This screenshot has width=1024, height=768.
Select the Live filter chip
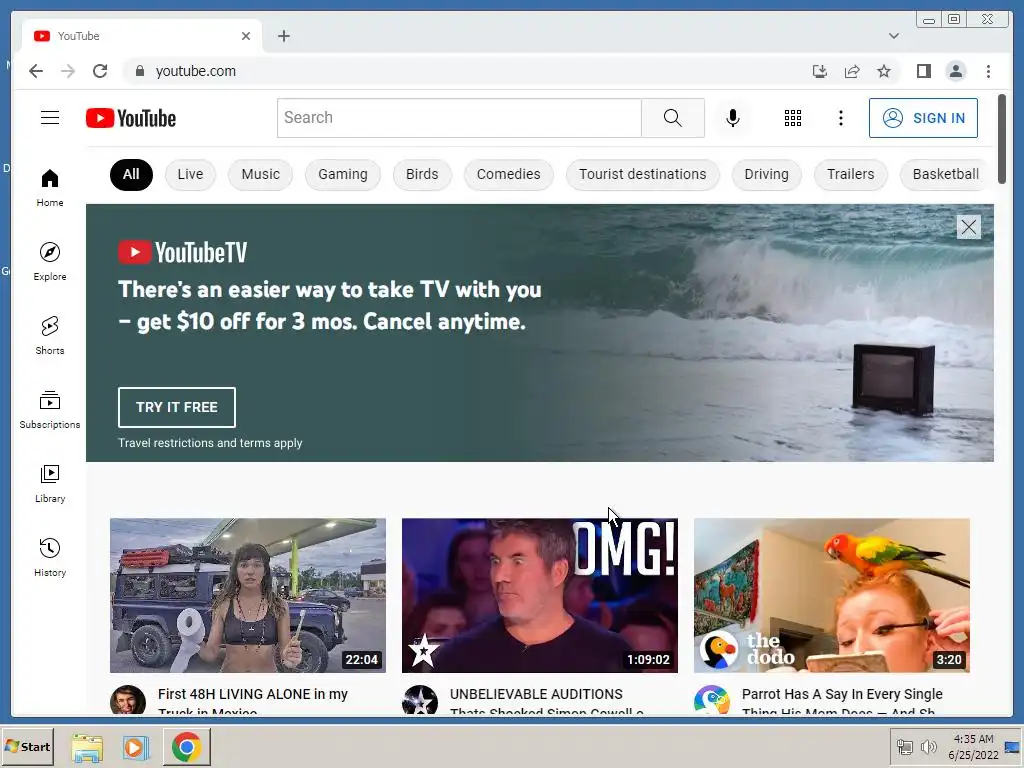click(x=190, y=174)
